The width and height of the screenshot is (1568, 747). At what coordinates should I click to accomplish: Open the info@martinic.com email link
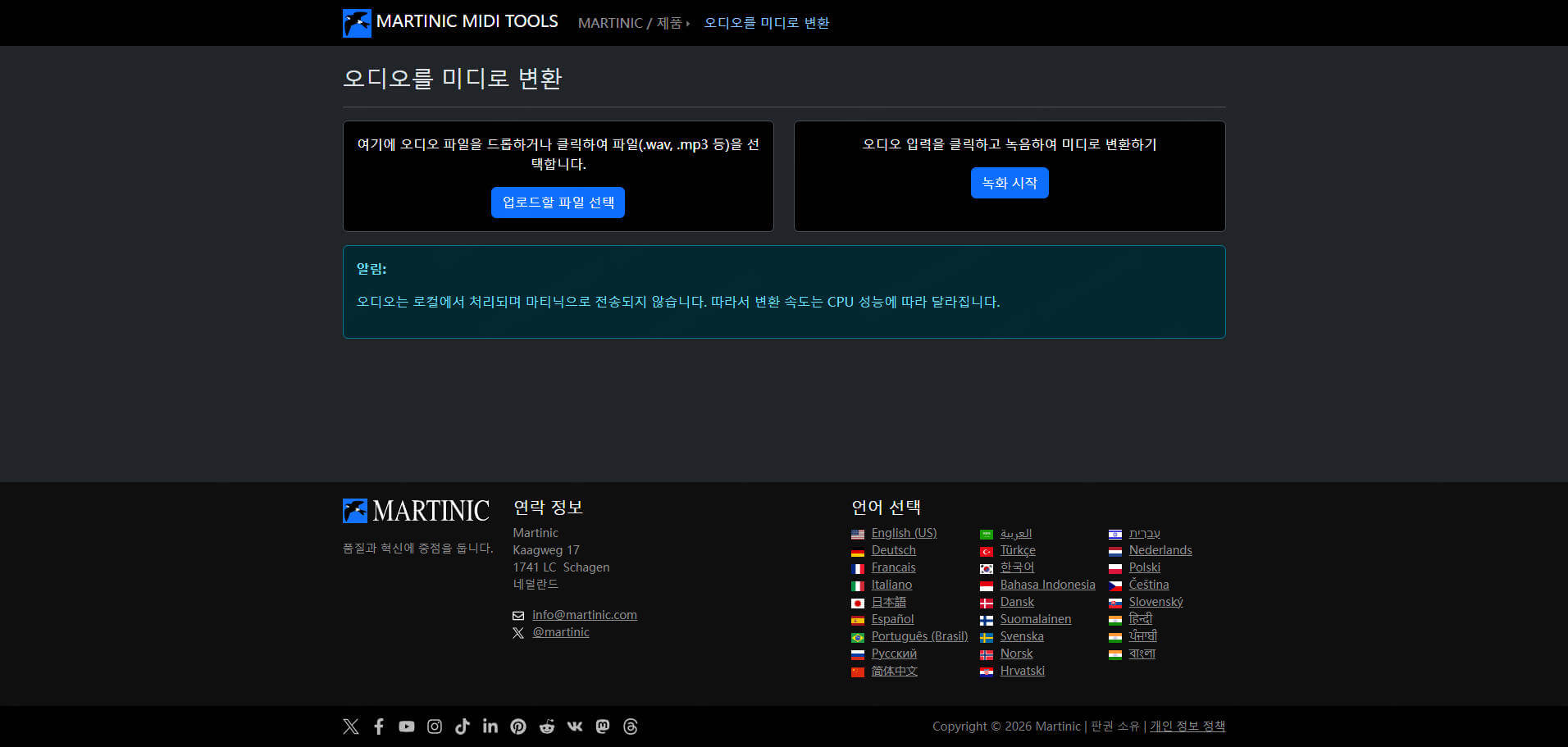(584, 615)
